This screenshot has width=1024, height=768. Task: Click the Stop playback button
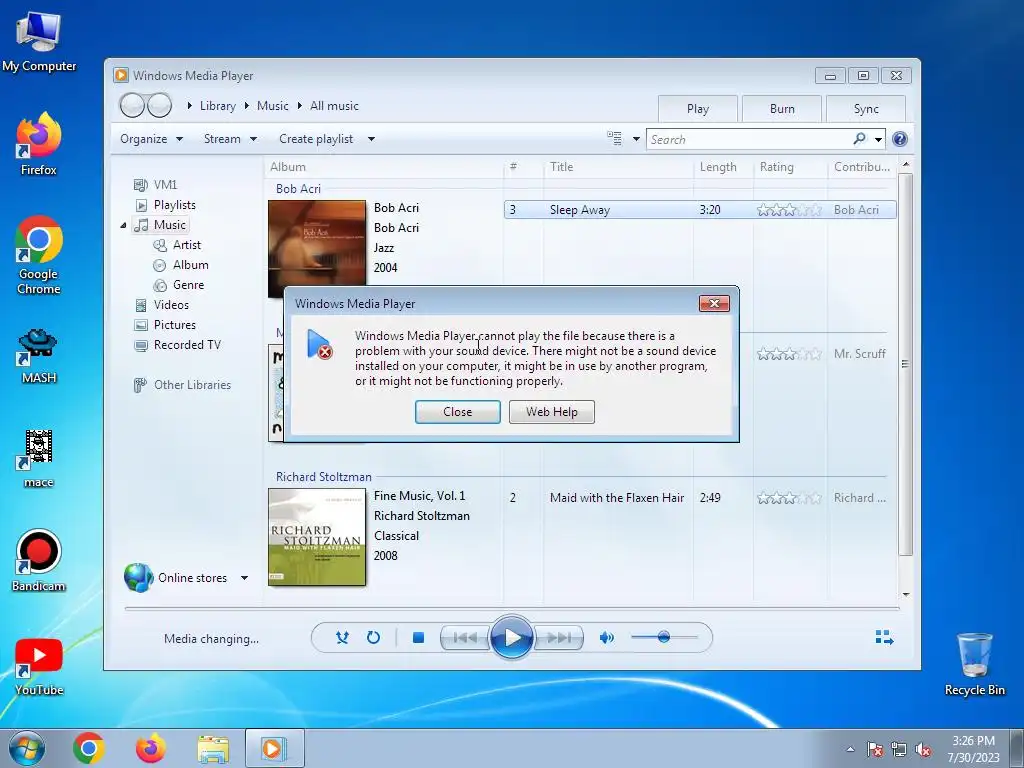coord(419,637)
